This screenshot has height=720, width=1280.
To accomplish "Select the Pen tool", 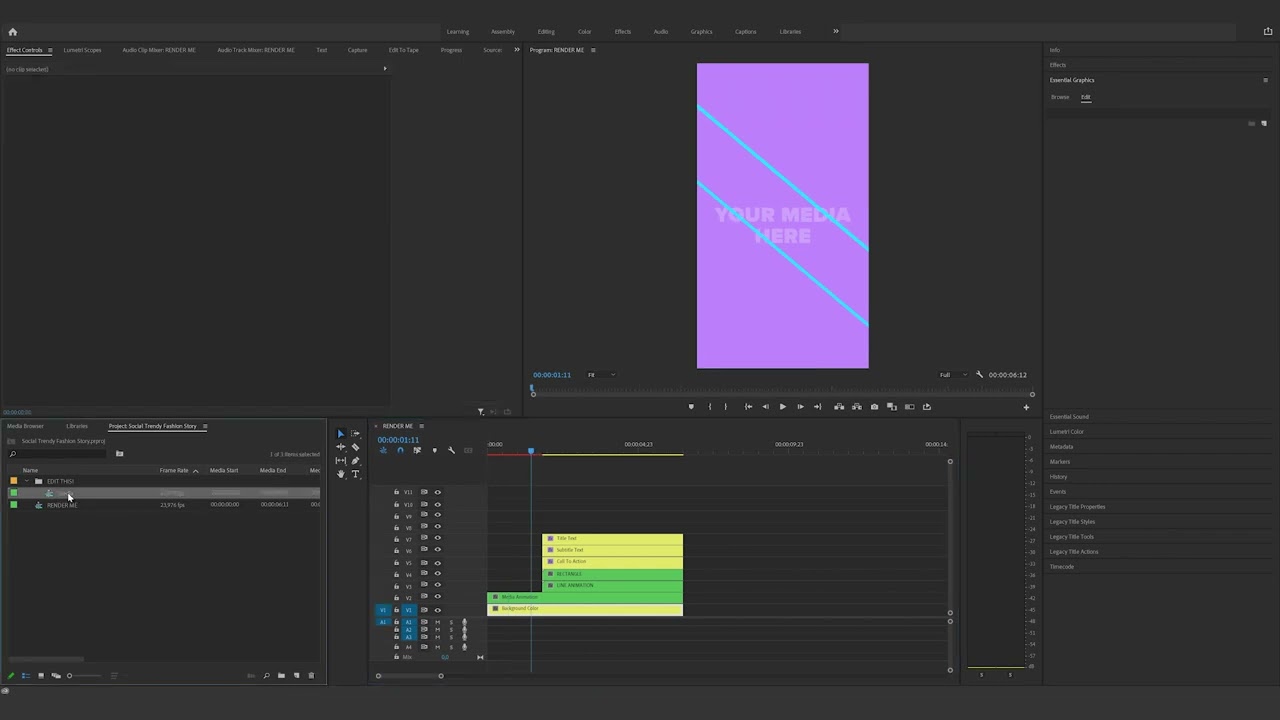I will click(x=355, y=461).
